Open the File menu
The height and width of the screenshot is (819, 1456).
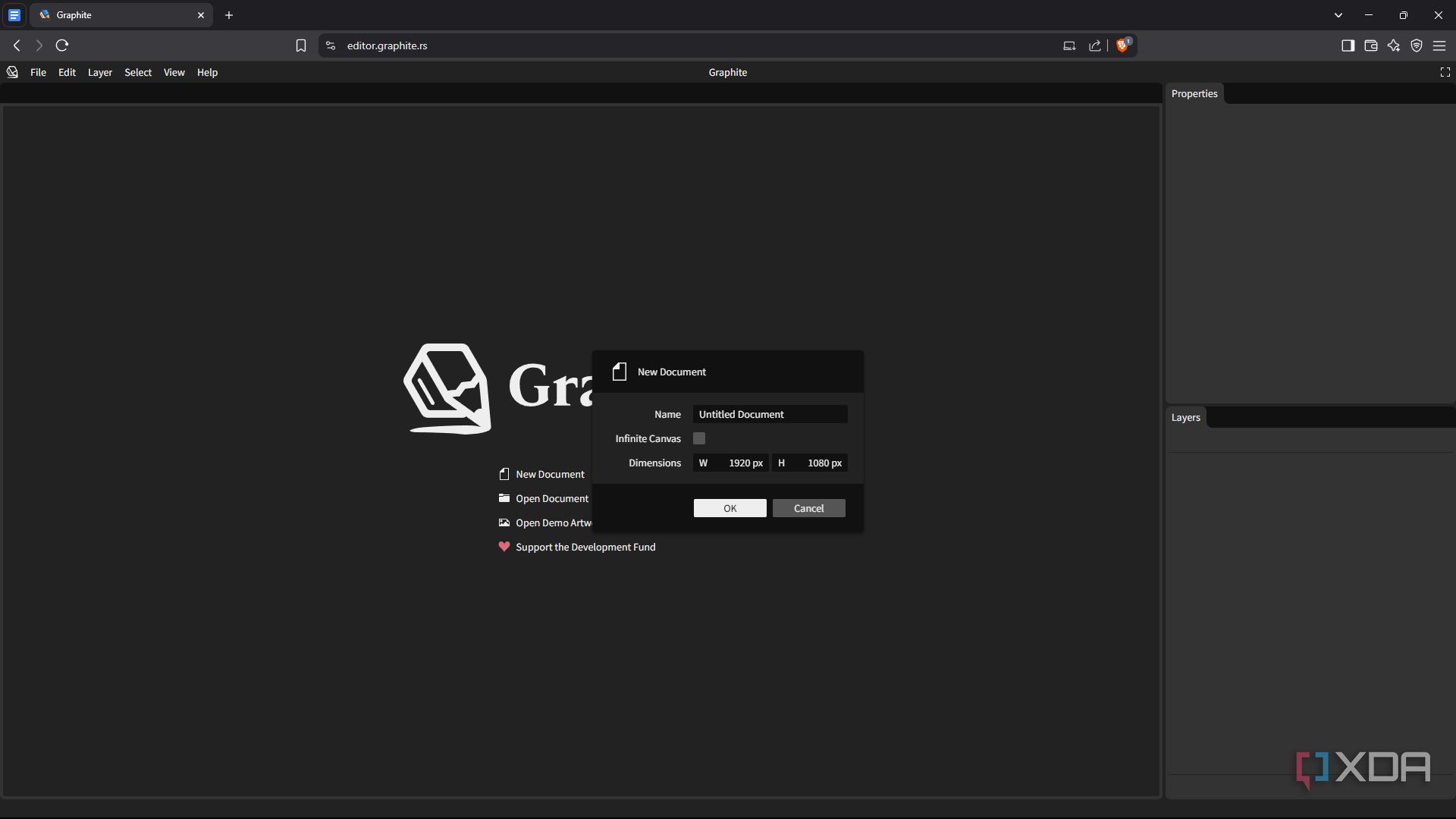coord(38,72)
